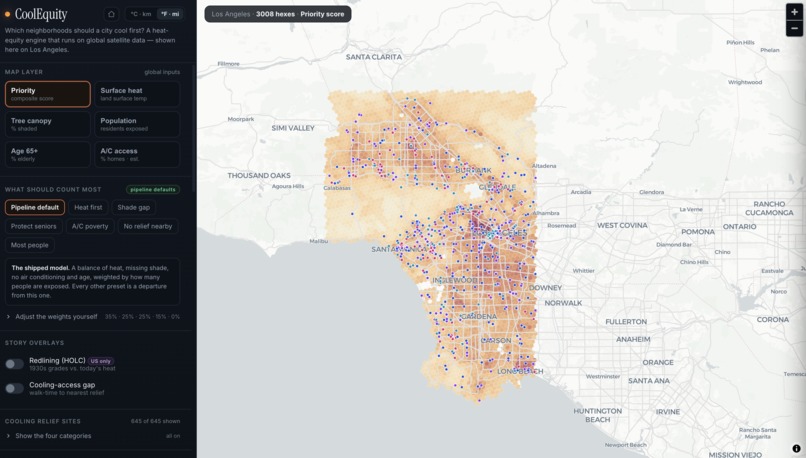Choose the Heat first preset
Screen dimensions: 806x458
[x=88, y=207]
